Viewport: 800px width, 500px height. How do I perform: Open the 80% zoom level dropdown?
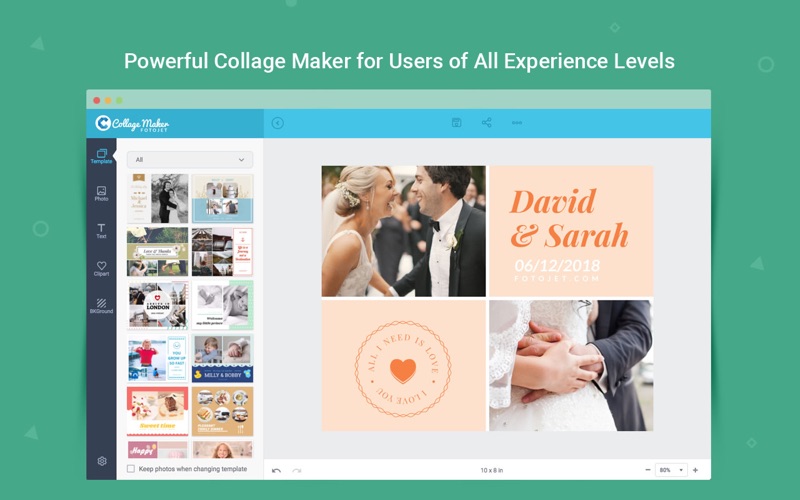[x=671, y=470]
